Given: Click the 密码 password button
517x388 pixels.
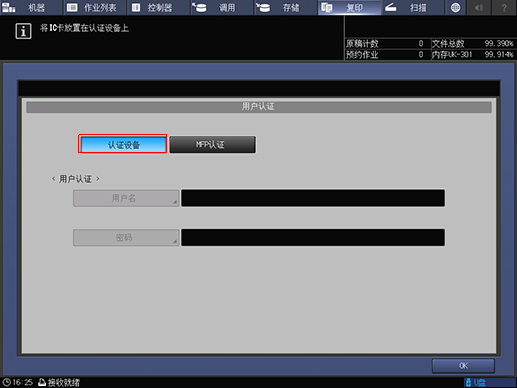Looking at the screenshot, I should pyautogui.click(x=126, y=238).
